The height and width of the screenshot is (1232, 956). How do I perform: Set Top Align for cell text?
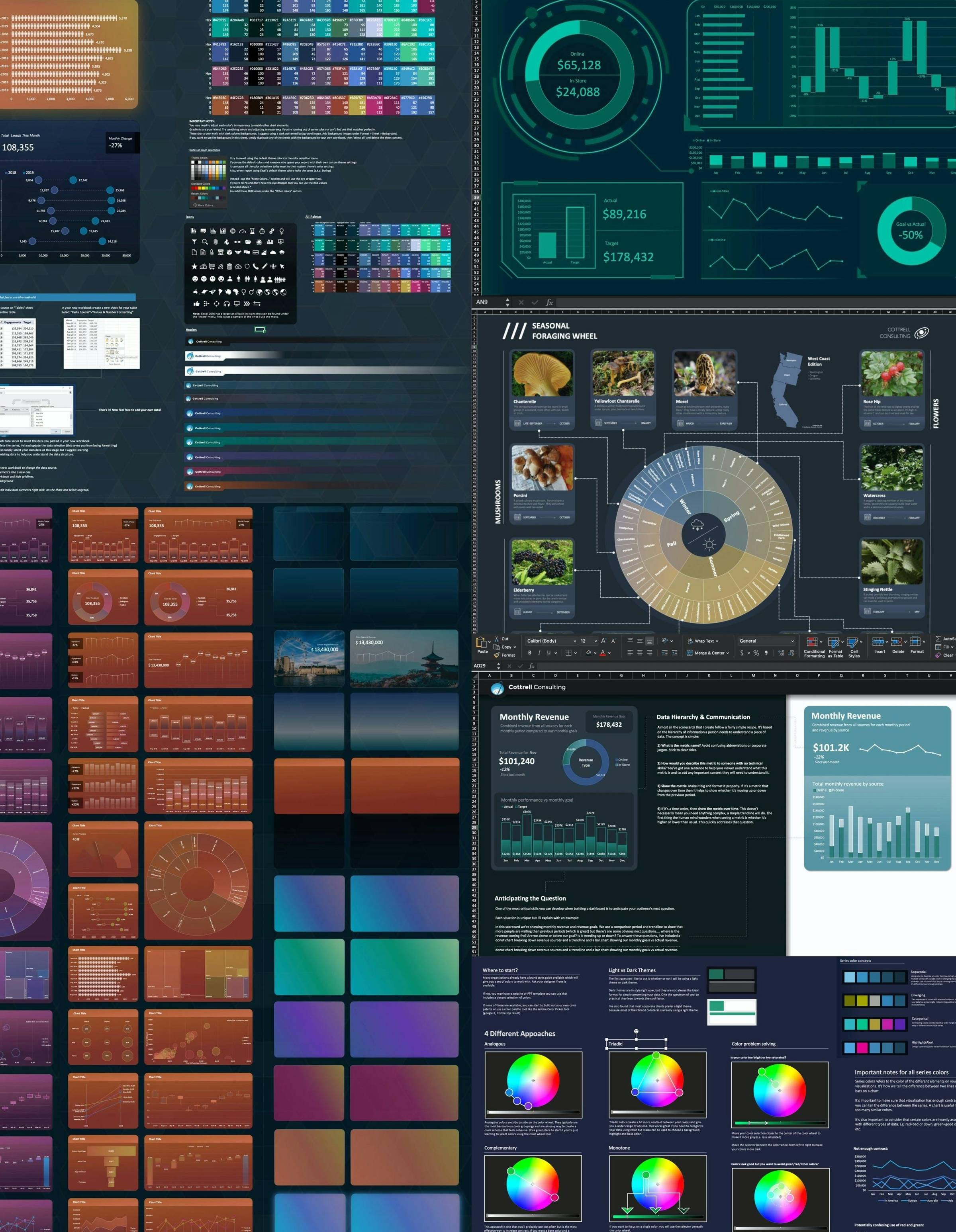631,640
